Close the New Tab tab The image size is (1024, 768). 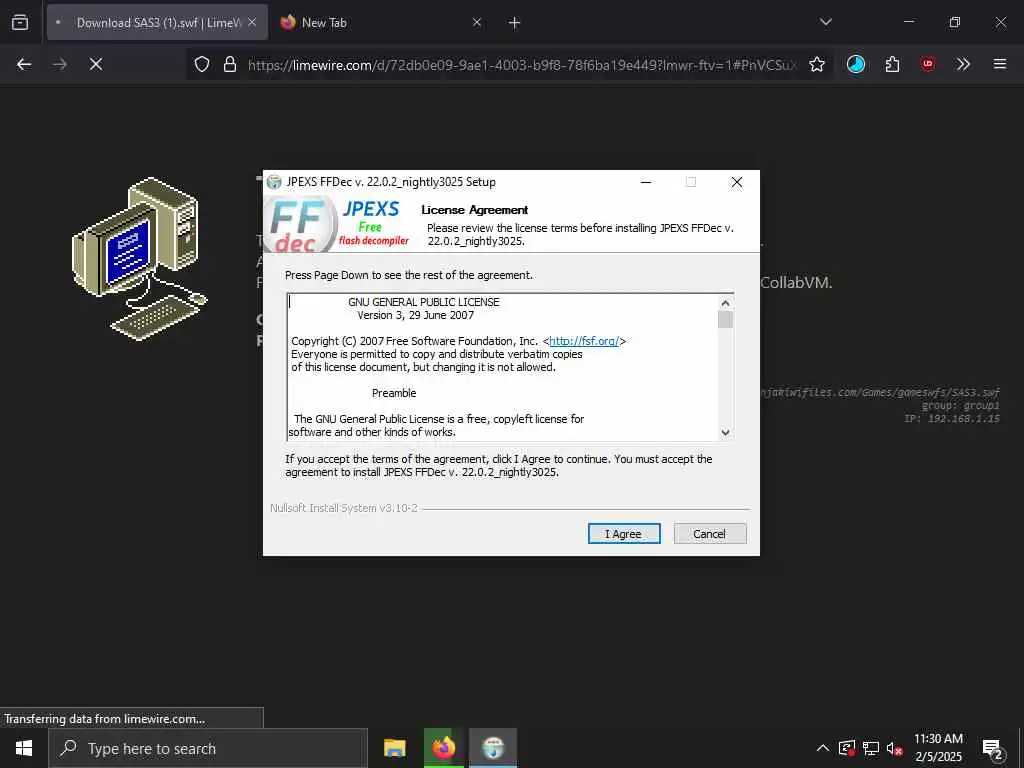coord(477,23)
